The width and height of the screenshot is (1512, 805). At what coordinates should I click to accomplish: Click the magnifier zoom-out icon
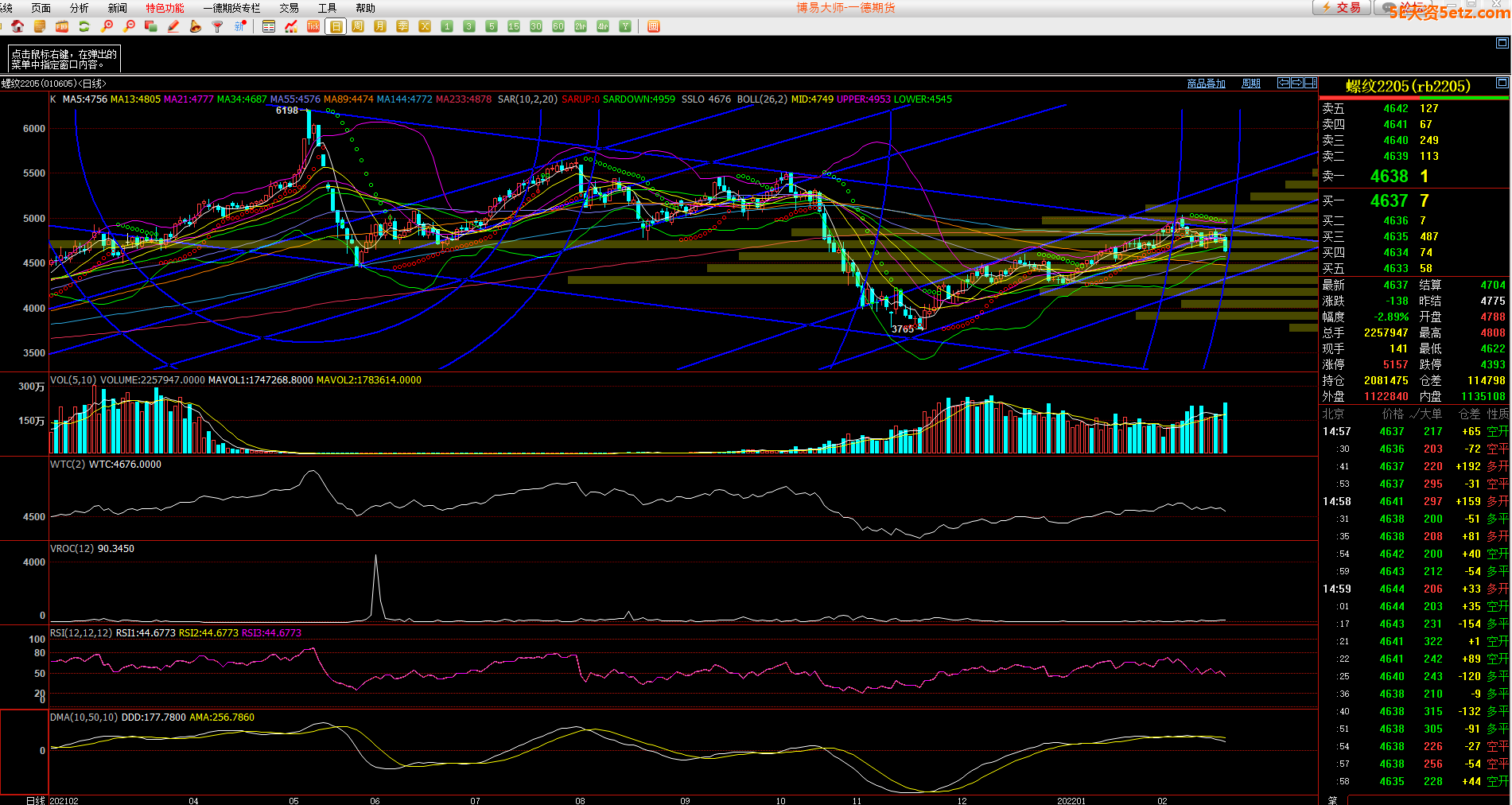[129, 26]
